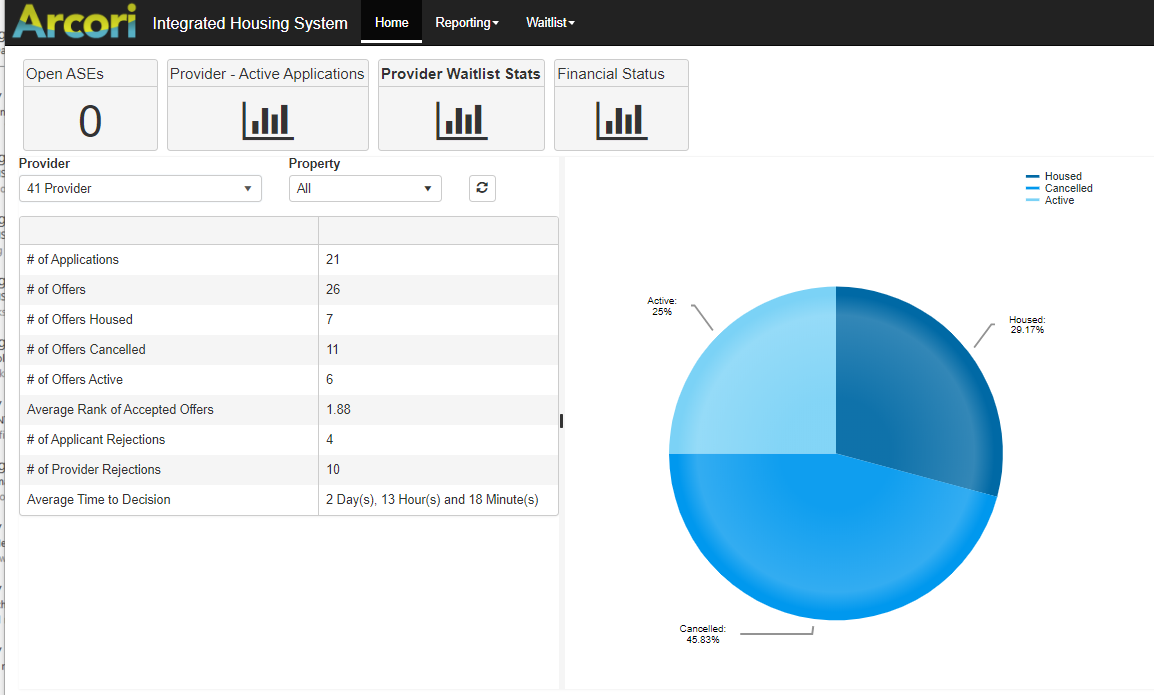Screen dimensions: 1154x695
Task: Select the '# of Offers Active' row label
Action: 75,380
